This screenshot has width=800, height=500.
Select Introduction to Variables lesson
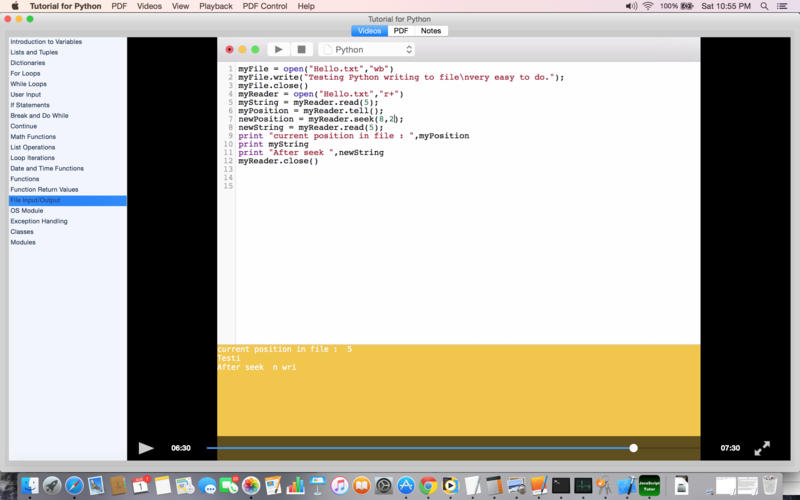67,42
